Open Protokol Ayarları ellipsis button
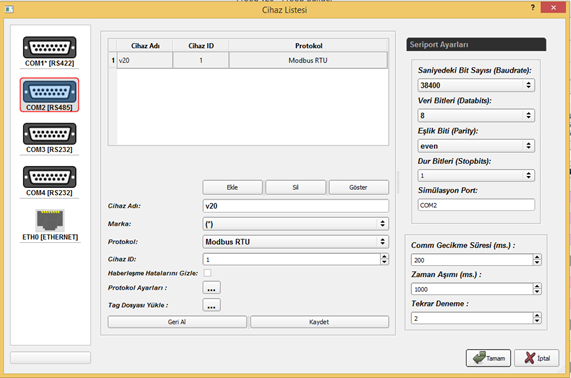The width and height of the screenshot is (571, 378). (x=211, y=288)
